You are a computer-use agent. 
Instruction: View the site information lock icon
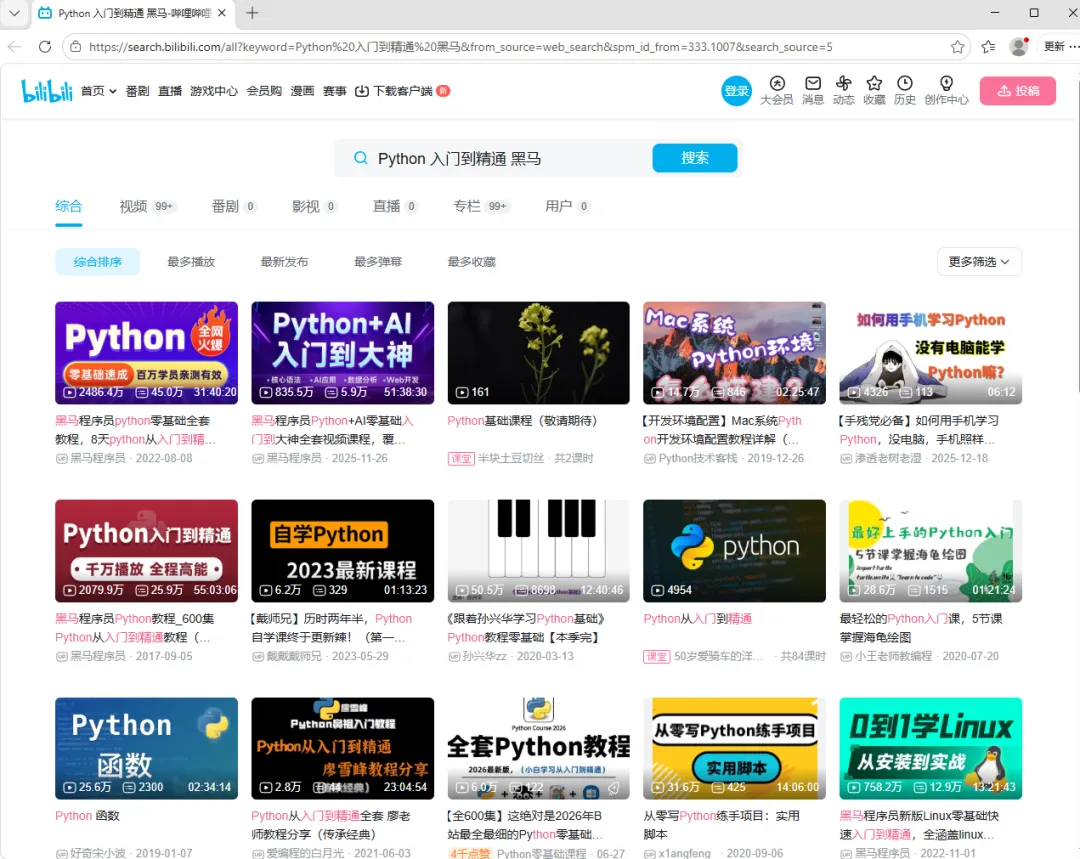point(76,47)
